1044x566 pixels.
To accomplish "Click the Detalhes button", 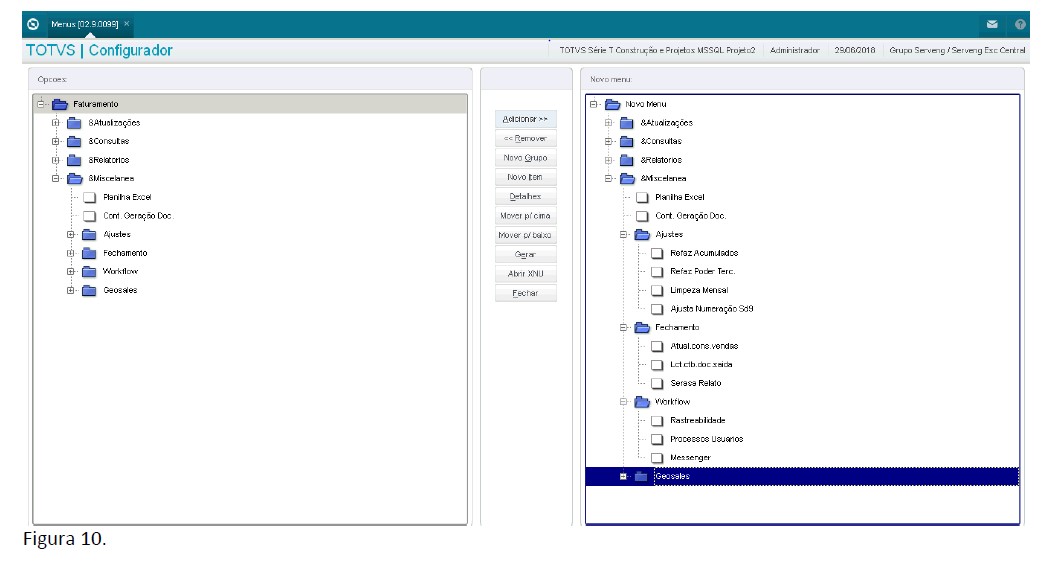I will pyautogui.click(x=525, y=196).
